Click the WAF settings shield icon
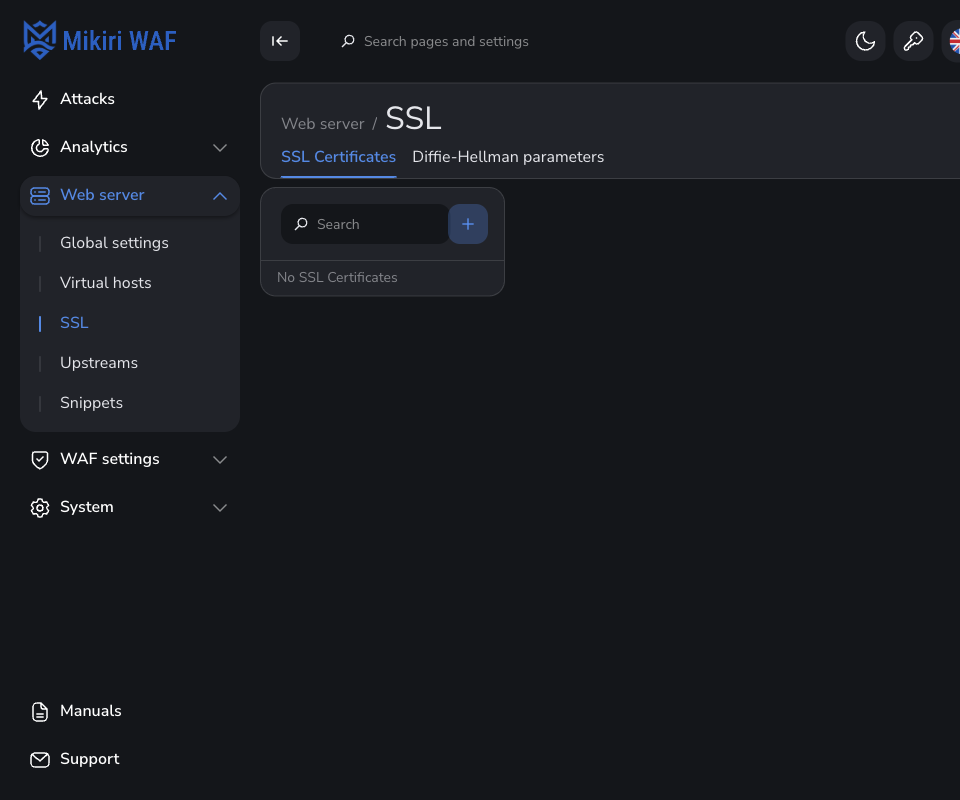This screenshot has height=800, width=960. (40, 460)
